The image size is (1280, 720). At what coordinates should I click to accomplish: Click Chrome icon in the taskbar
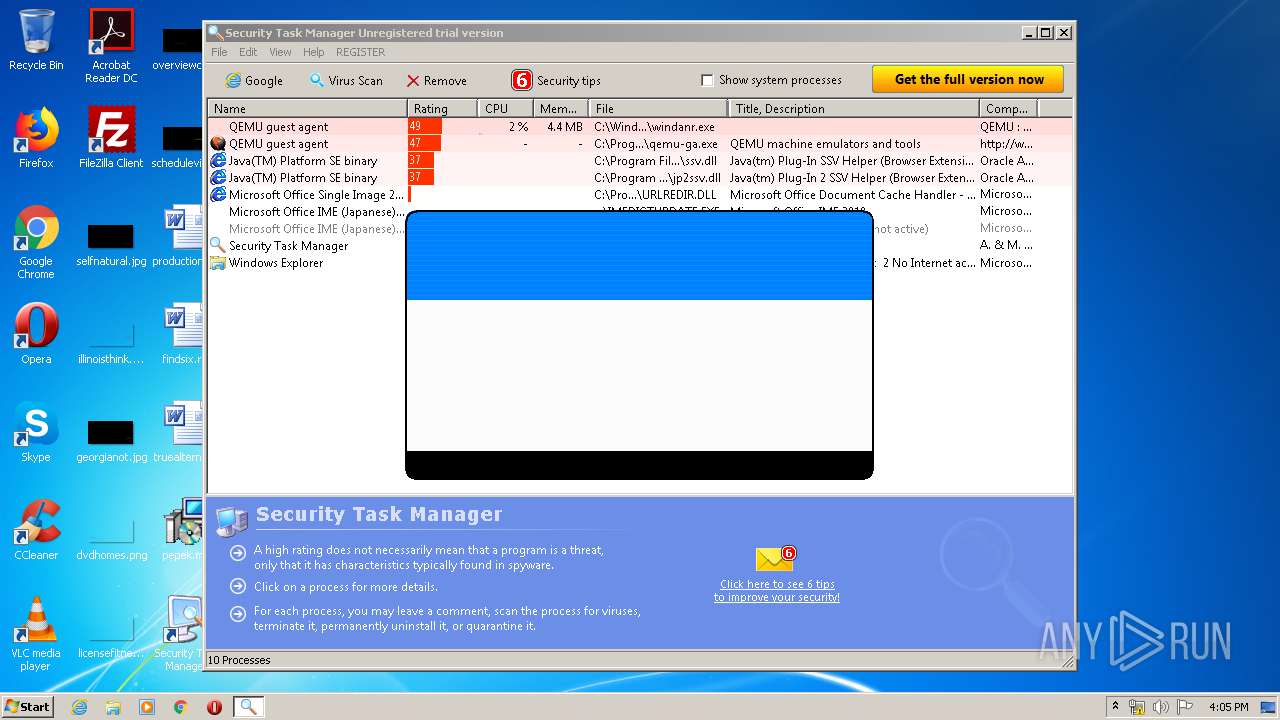pyautogui.click(x=181, y=707)
